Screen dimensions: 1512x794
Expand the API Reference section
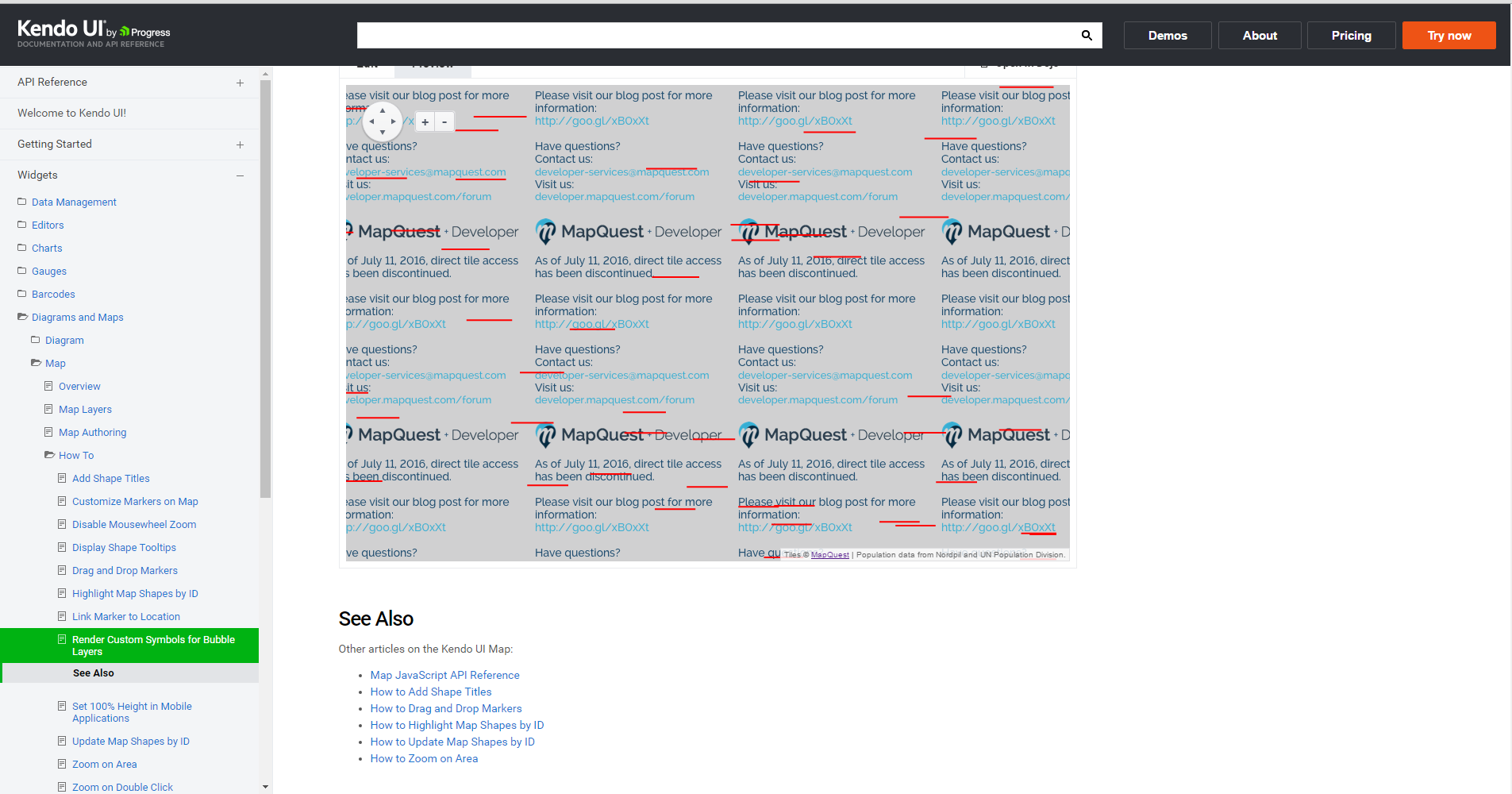pos(240,83)
